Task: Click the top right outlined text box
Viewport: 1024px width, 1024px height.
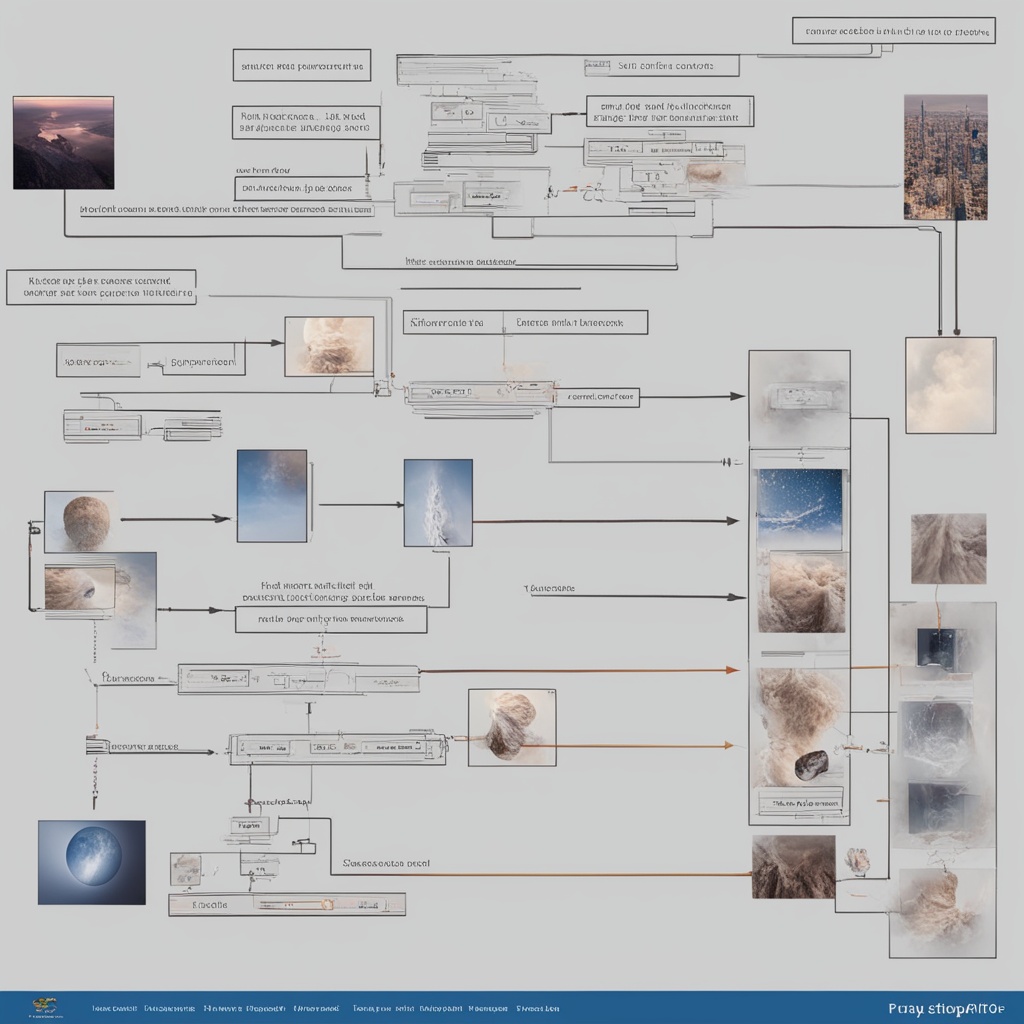Action: (893, 30)
